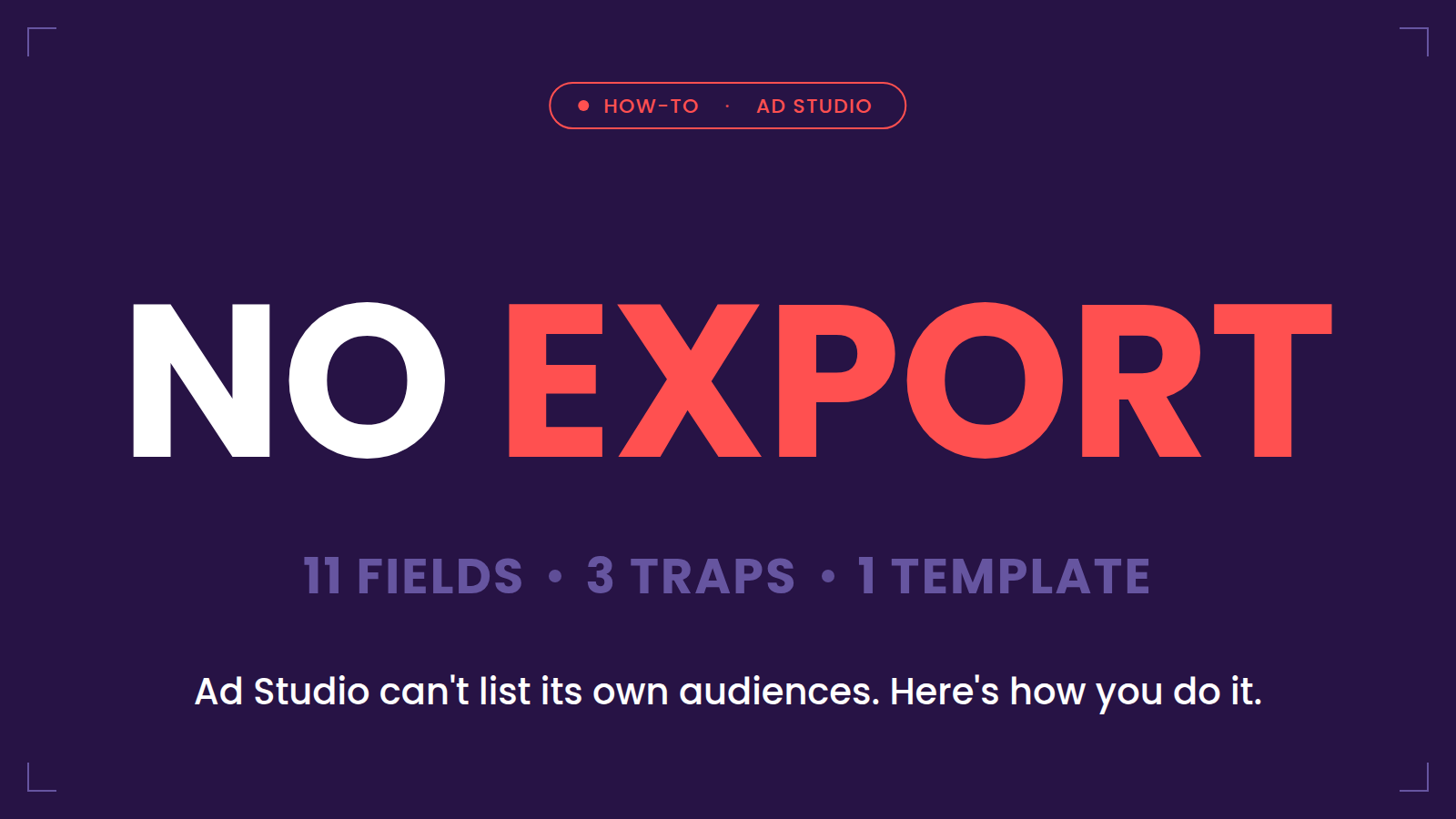Click the '11 FIELDS' text

click(x=413, y=577)
